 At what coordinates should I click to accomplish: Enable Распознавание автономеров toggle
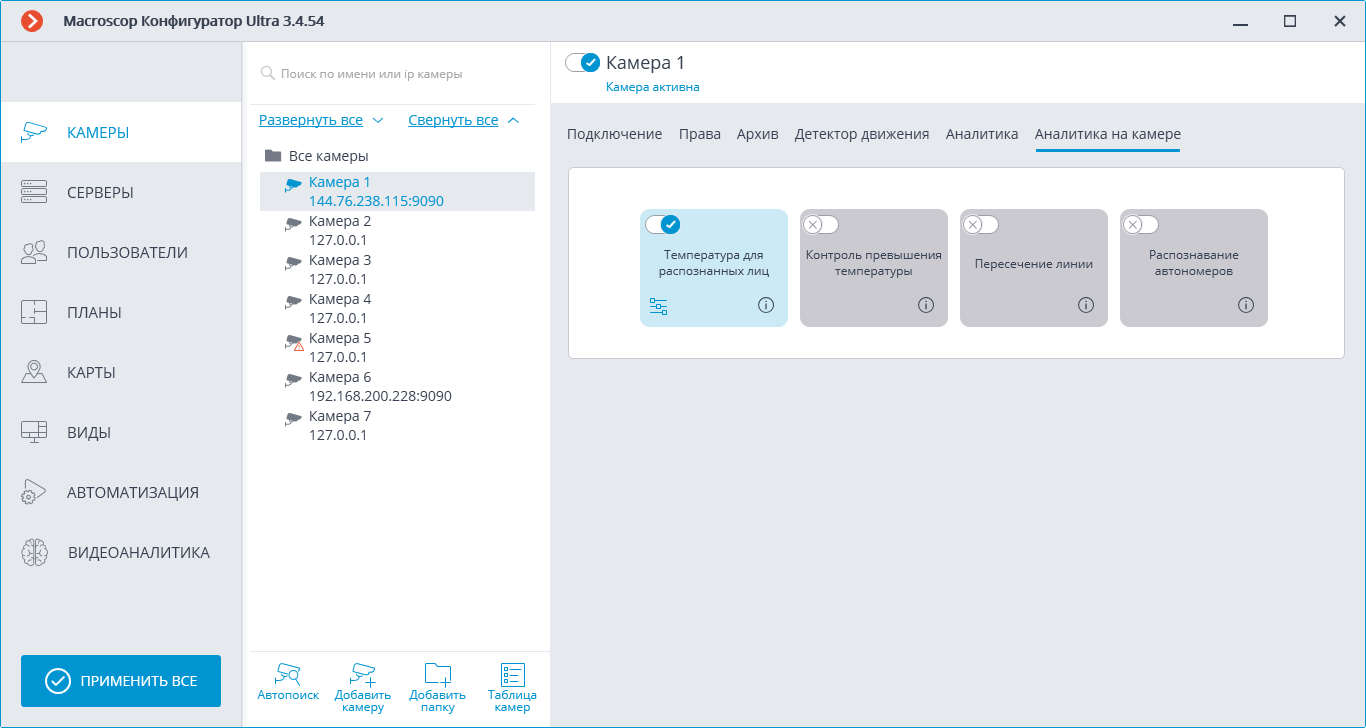tap(1141, 224)
